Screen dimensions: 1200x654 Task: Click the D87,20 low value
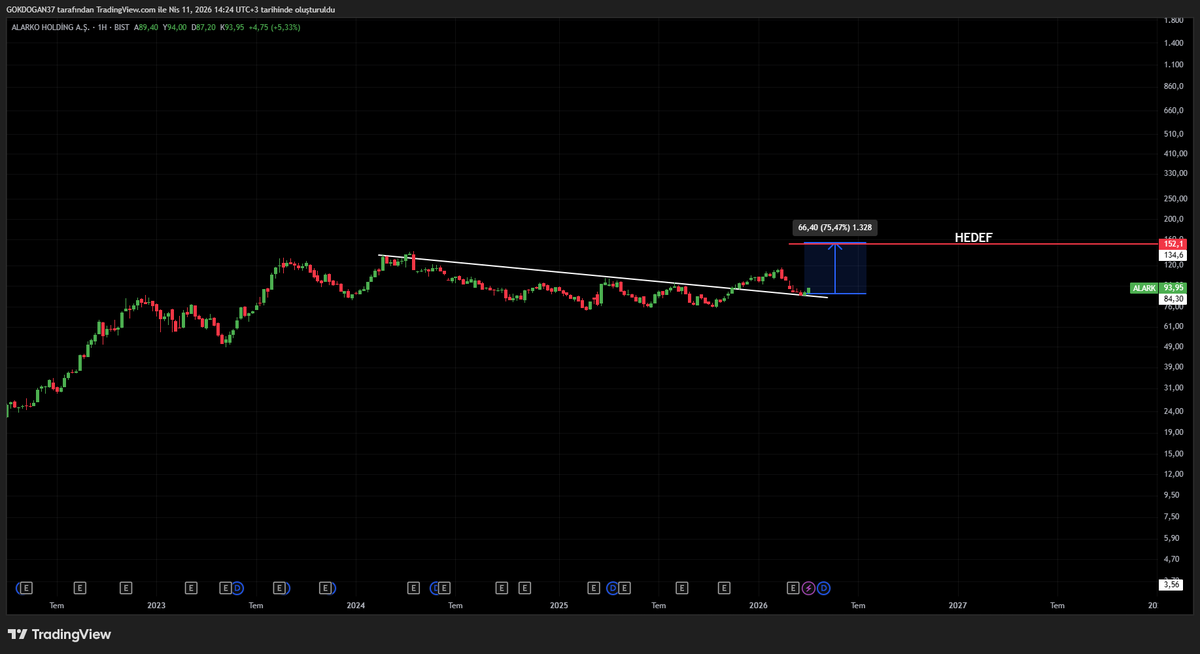[204, 27]
